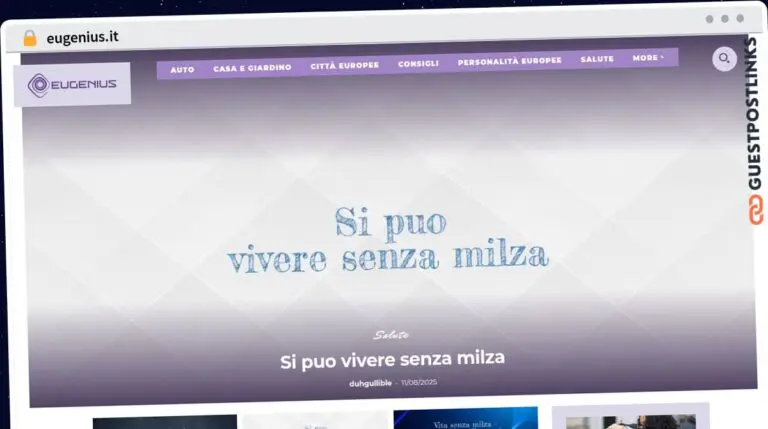
Task: Open the dark thumbnail at bottom left
Action: (165, 422)
